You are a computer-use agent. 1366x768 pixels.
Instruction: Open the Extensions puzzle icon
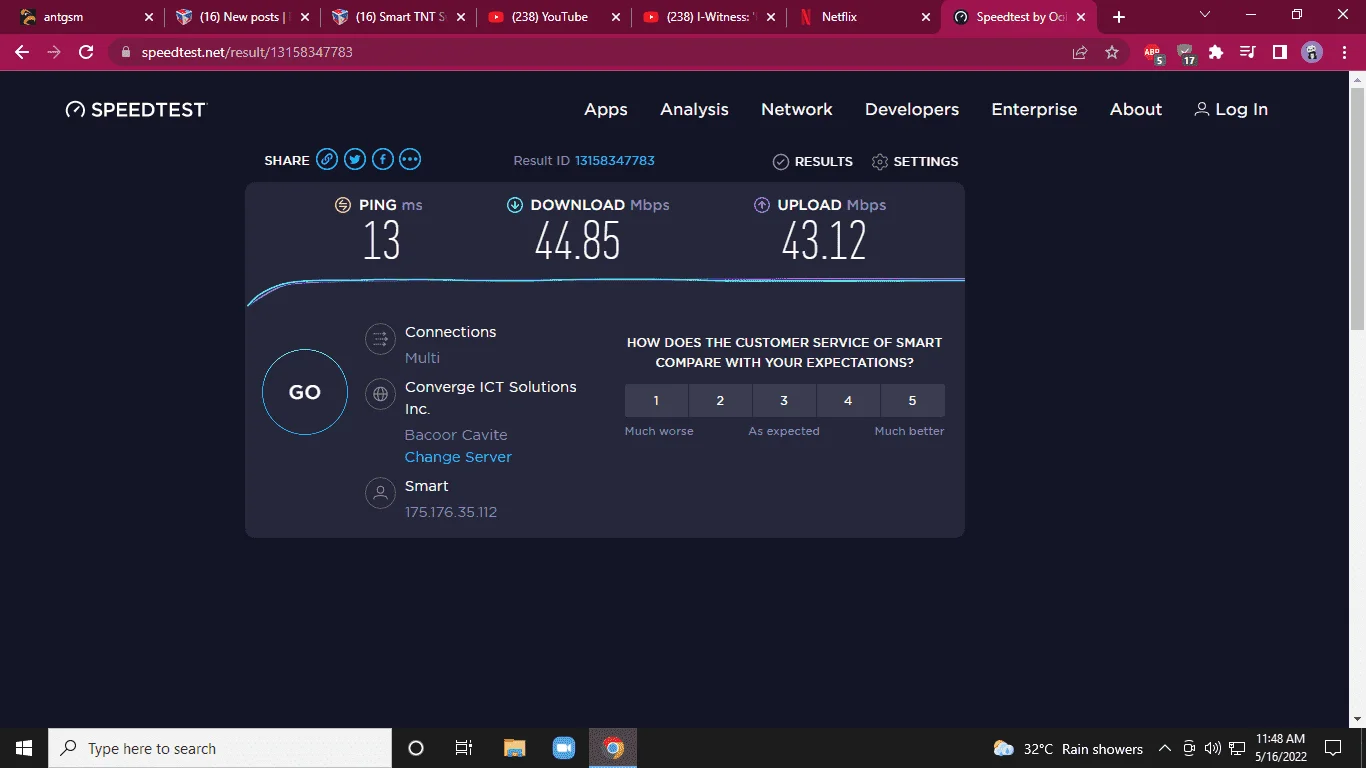click(x=1216, y=52)
